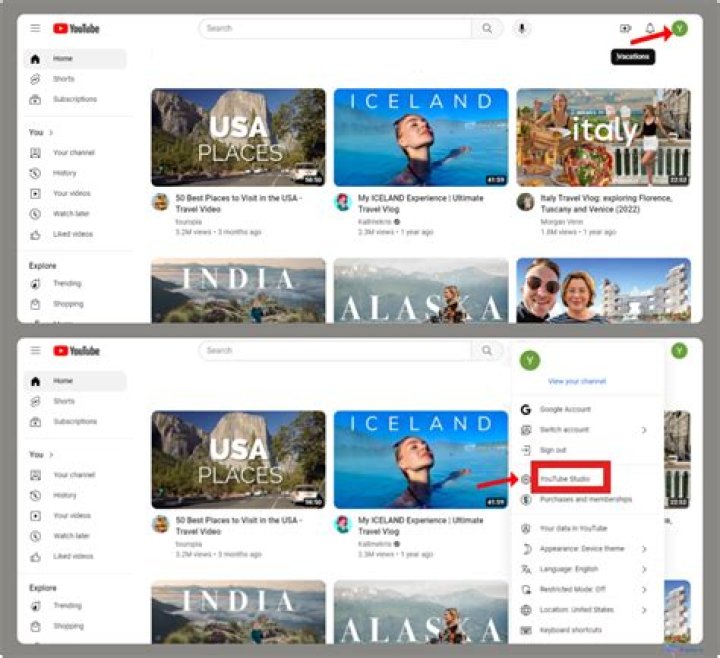Expand the Appearance: Device theme chevron
The image size is (720, 658).
coord(644,549)
